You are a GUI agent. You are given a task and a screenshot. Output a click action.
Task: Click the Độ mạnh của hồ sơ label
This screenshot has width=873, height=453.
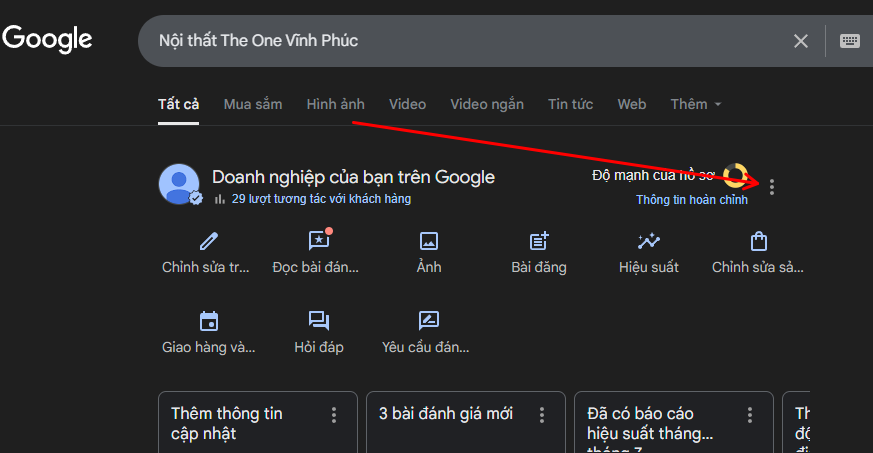[653, 175]
